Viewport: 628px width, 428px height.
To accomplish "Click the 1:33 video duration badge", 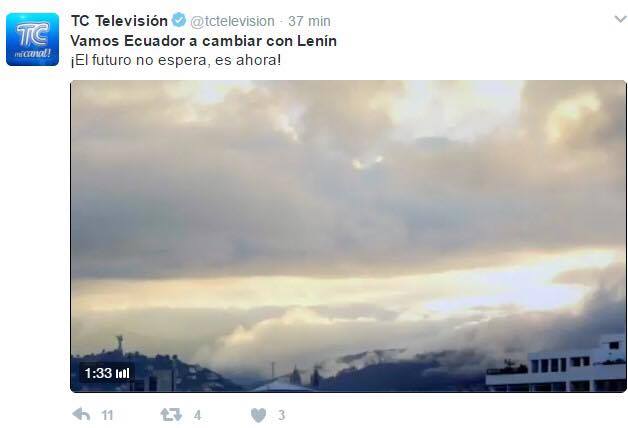I will click(107, 373).
